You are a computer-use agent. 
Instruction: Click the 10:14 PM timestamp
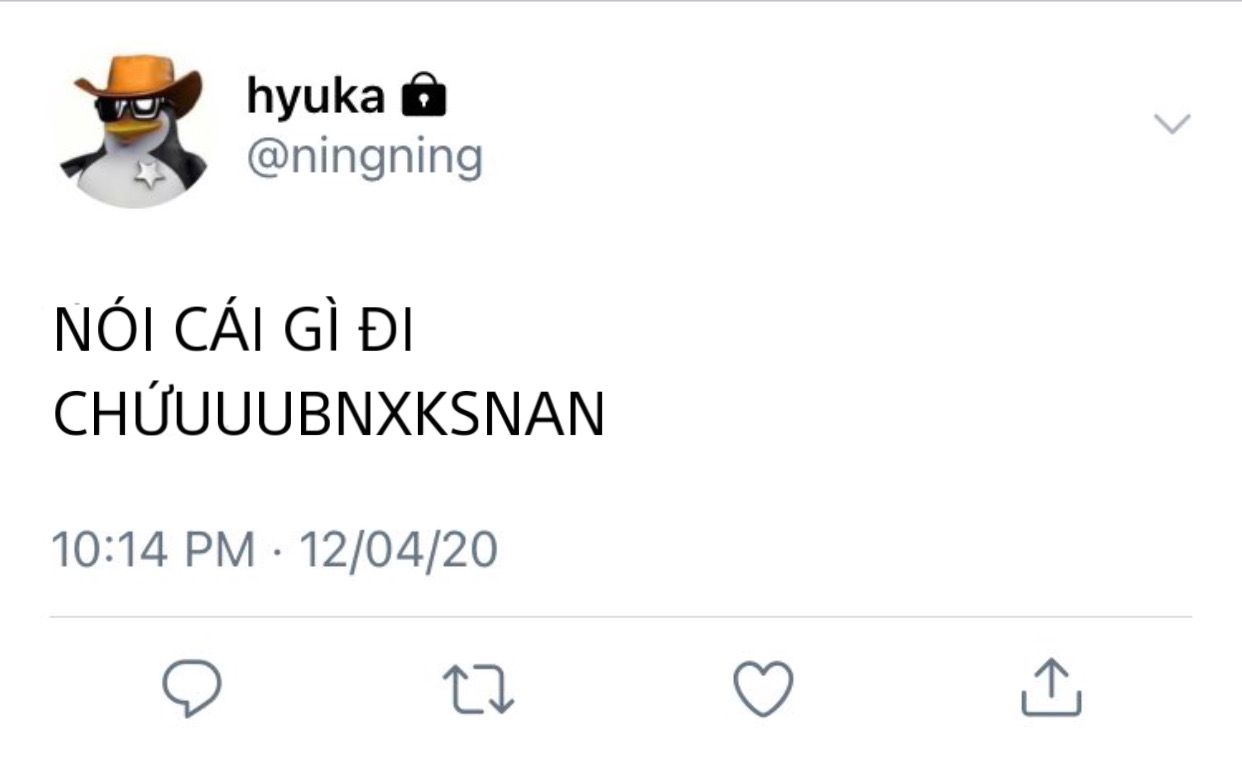[153, 549]
